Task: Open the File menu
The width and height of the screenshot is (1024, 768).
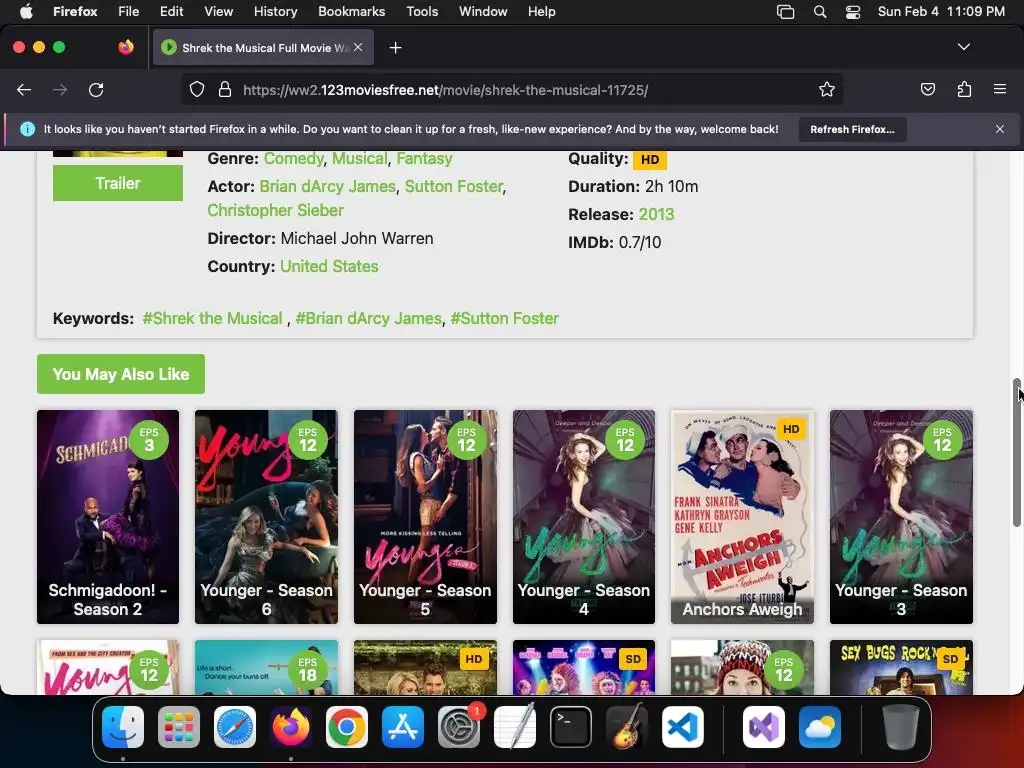Action: point(129,11)
